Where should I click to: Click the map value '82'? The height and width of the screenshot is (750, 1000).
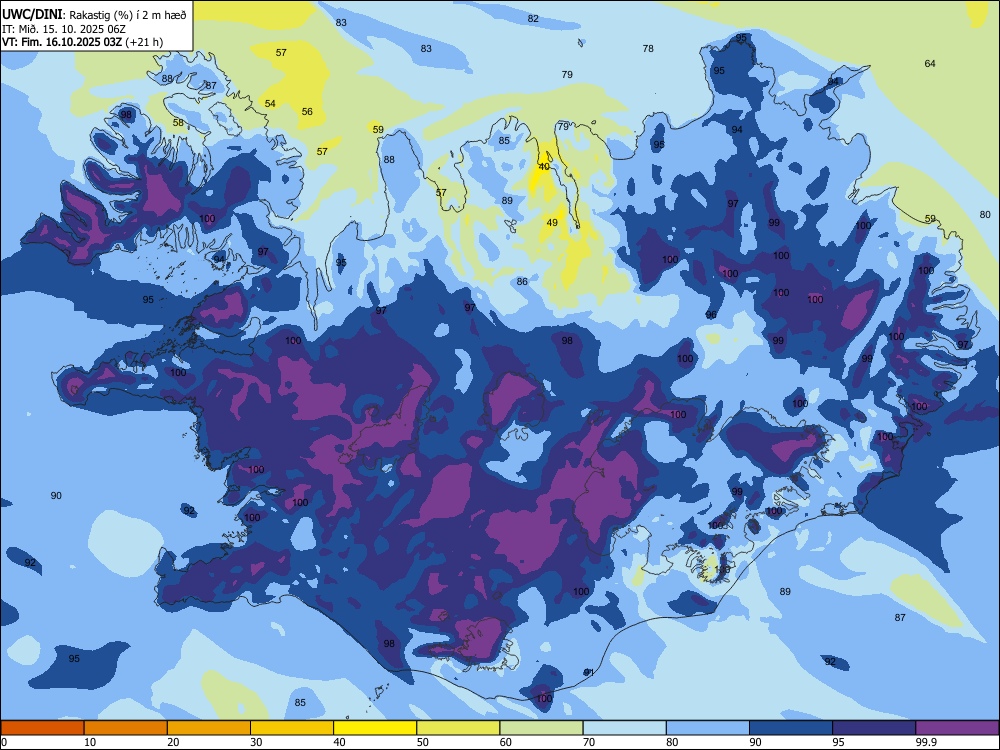pyautogui.click(x=533, y=18)
